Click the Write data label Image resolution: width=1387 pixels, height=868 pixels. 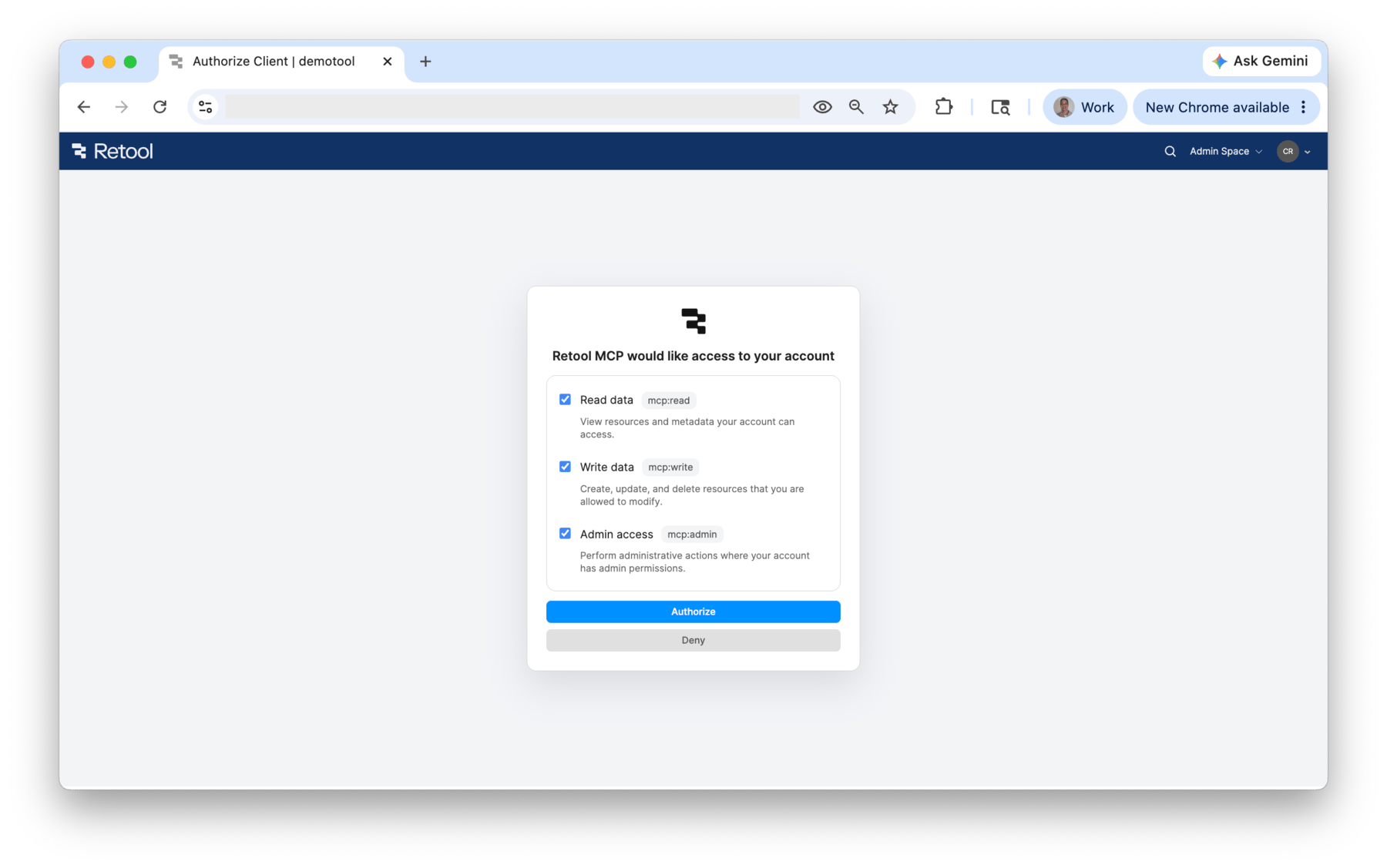606,467
